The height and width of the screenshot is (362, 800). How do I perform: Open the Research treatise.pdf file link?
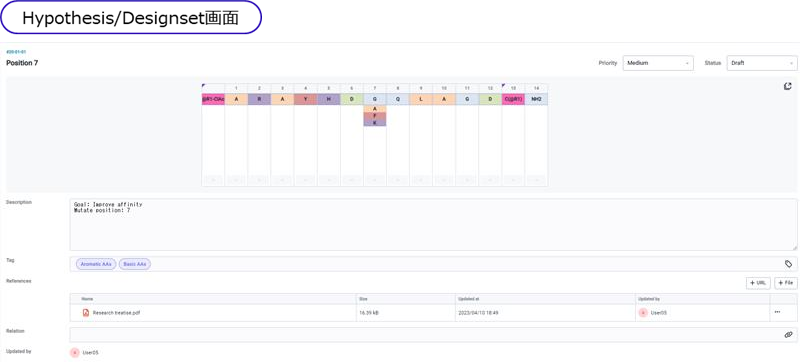(x=116, y=313)
